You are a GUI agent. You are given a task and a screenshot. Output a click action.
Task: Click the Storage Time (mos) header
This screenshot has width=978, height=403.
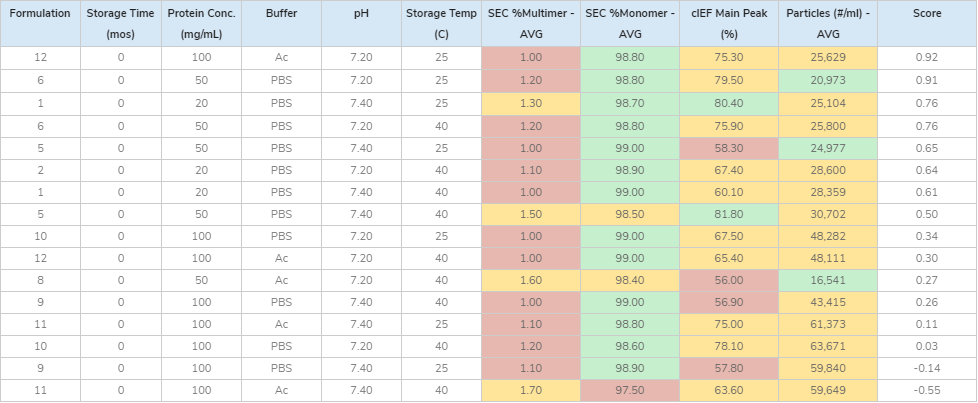120,24
